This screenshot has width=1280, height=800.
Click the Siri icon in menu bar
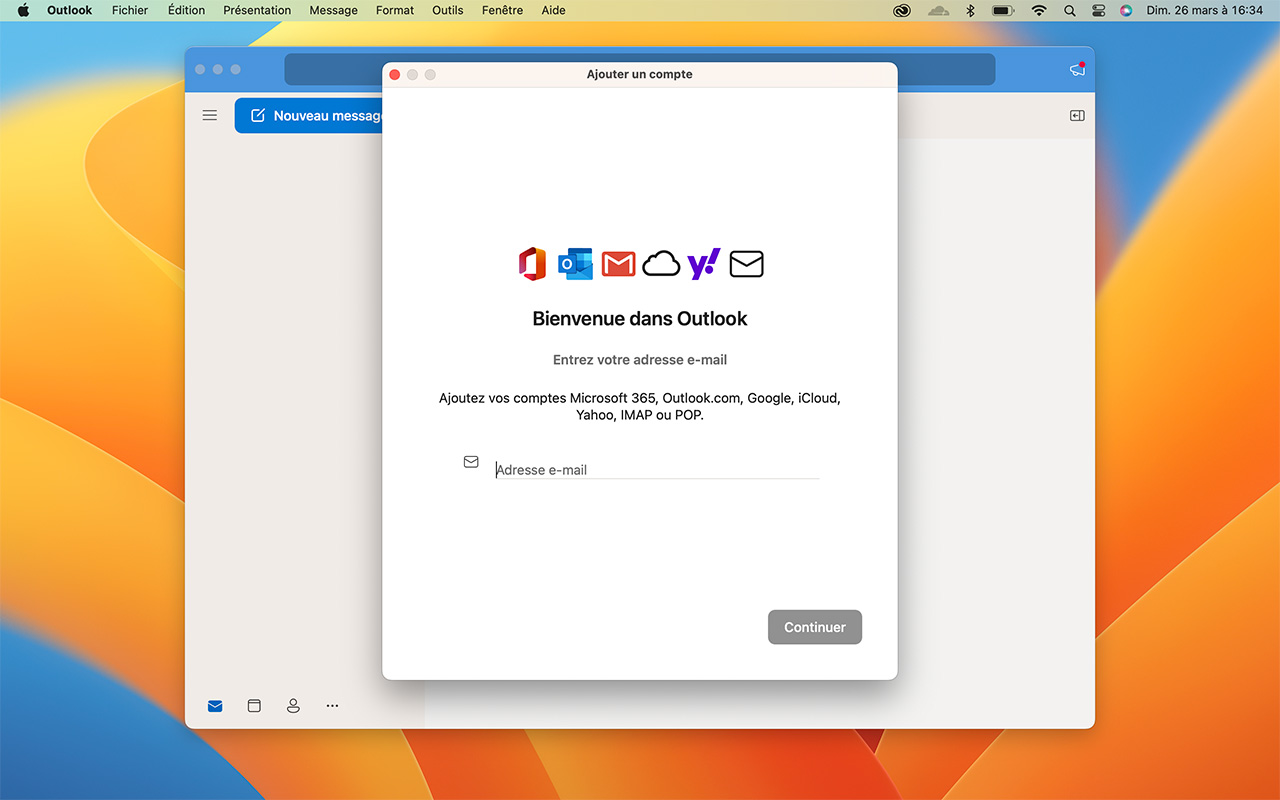click(x=1126, y=10)
